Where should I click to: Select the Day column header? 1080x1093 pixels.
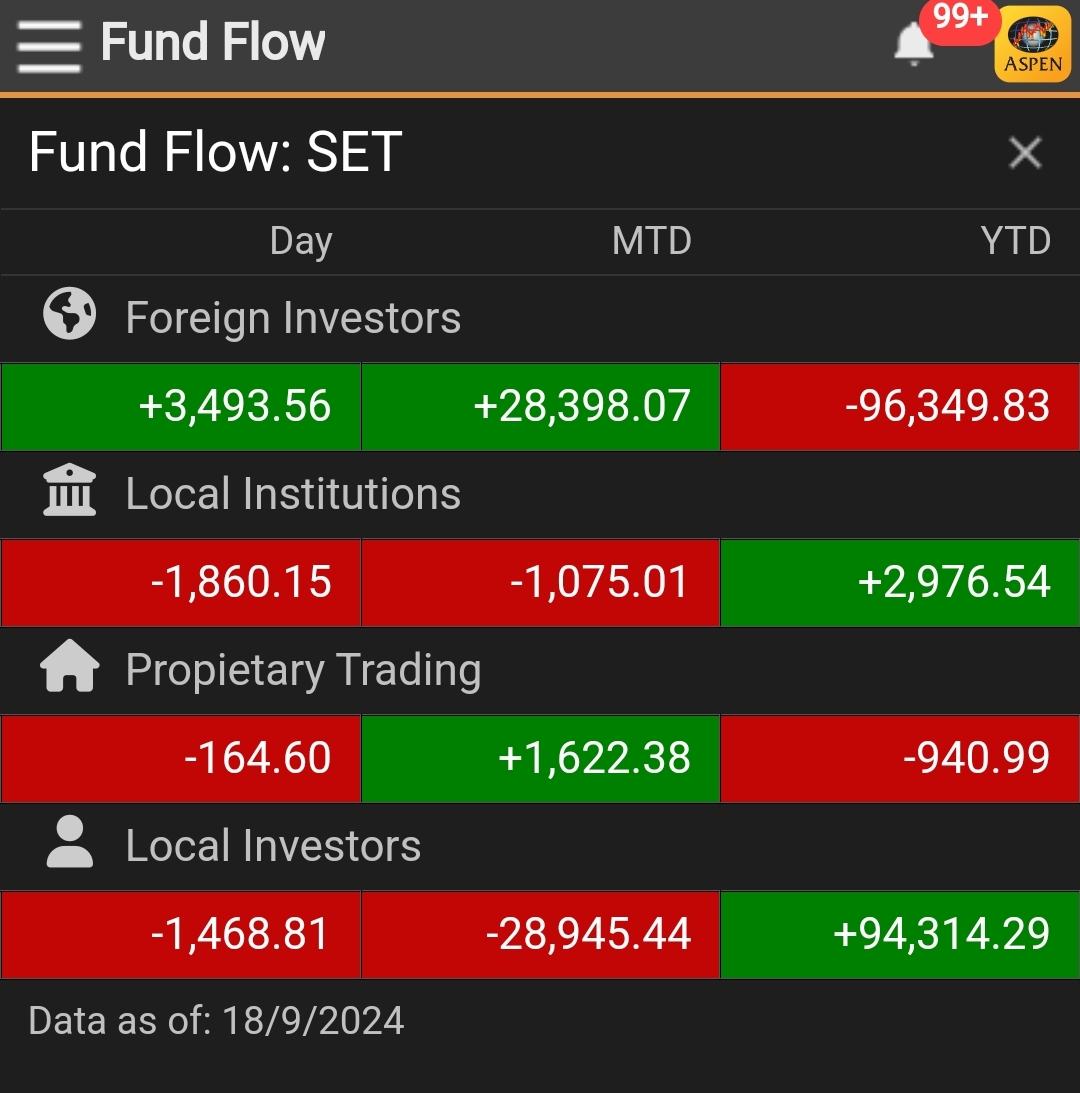tap(301, 241)
